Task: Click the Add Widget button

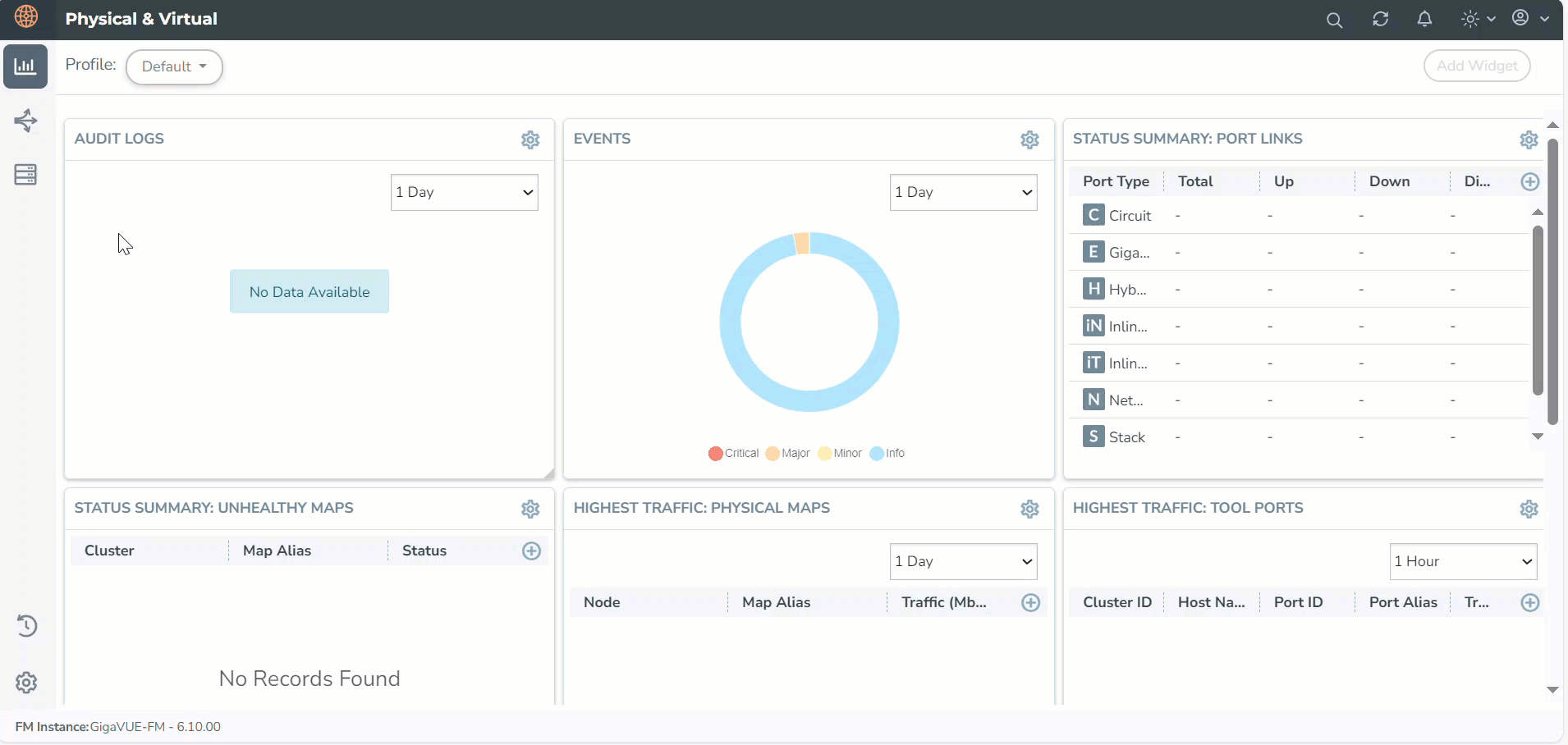Action: point(1476,66)
